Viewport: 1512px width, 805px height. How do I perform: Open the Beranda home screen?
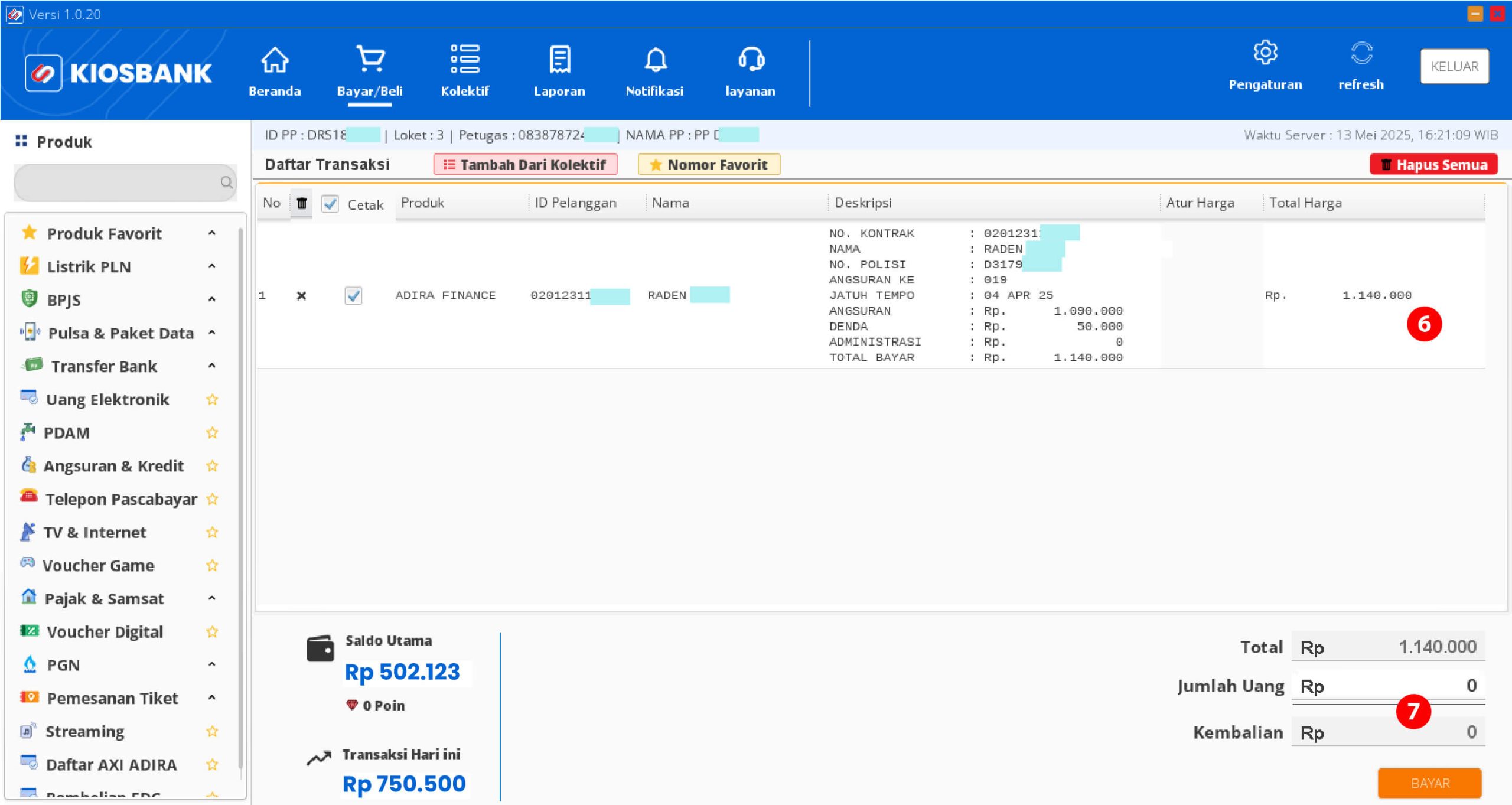pyautogui.click(x=275, y=71)
